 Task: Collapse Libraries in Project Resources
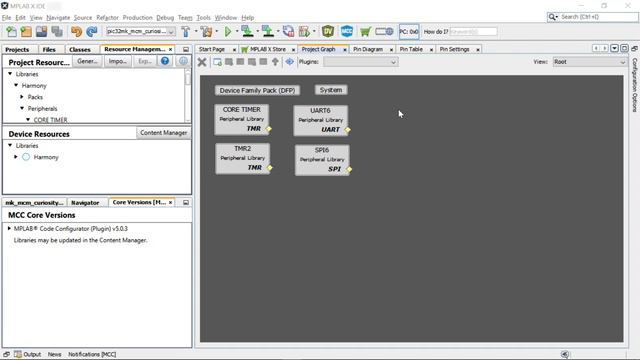(10, 74)
